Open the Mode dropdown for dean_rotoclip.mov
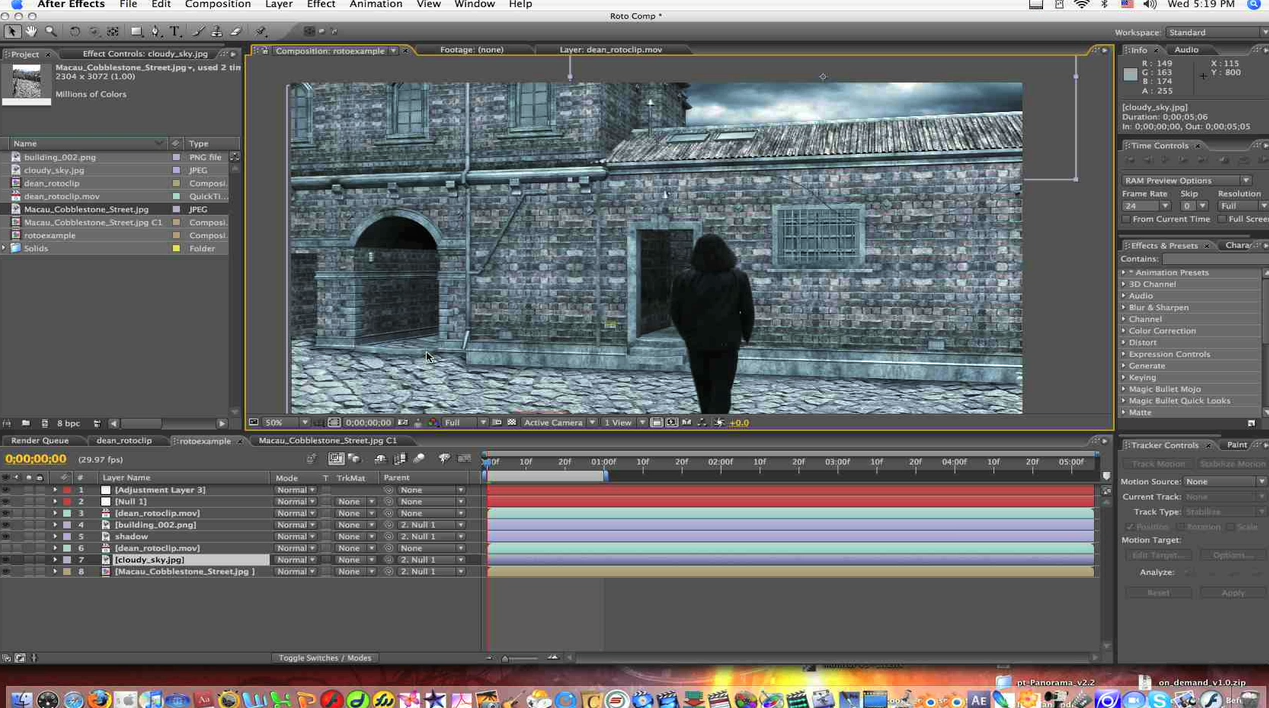Screen dimensions: 1269x708 point(294,513)
